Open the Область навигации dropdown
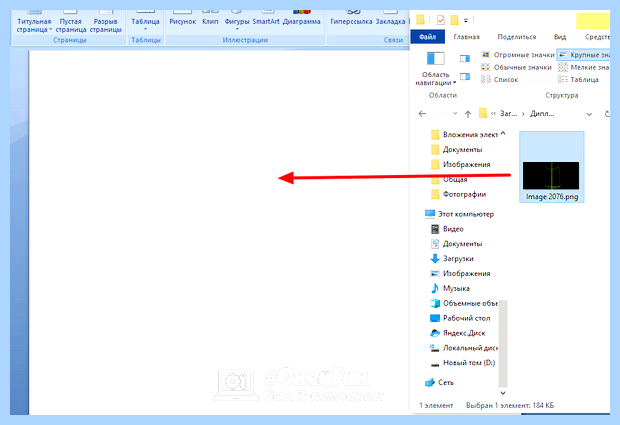 click(x=435, y=69)
